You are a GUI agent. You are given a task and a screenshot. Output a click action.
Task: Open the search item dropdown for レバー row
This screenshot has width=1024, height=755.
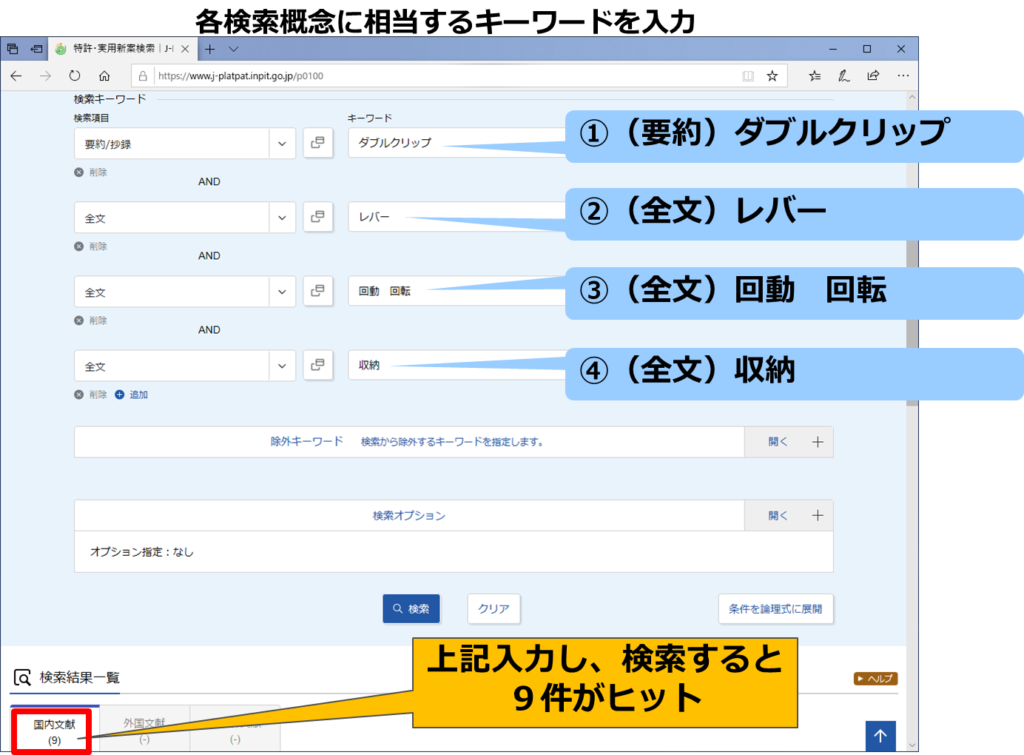point(281,217)
